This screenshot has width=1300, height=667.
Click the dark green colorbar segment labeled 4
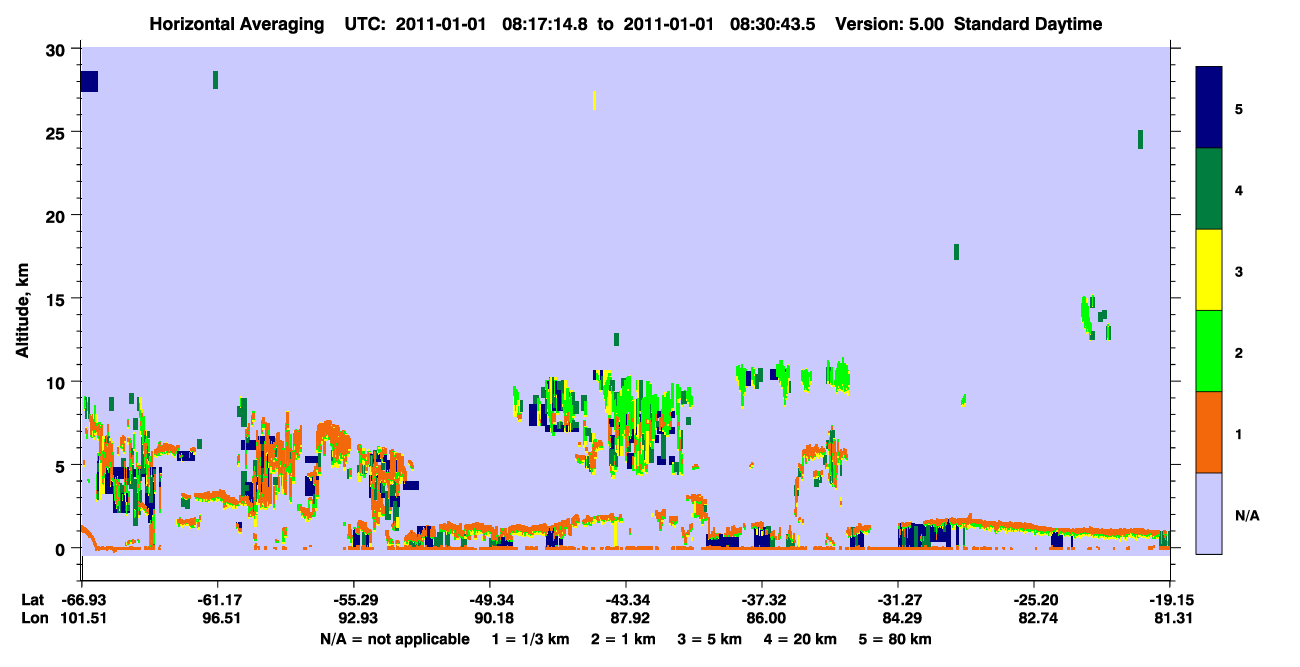1209,189
